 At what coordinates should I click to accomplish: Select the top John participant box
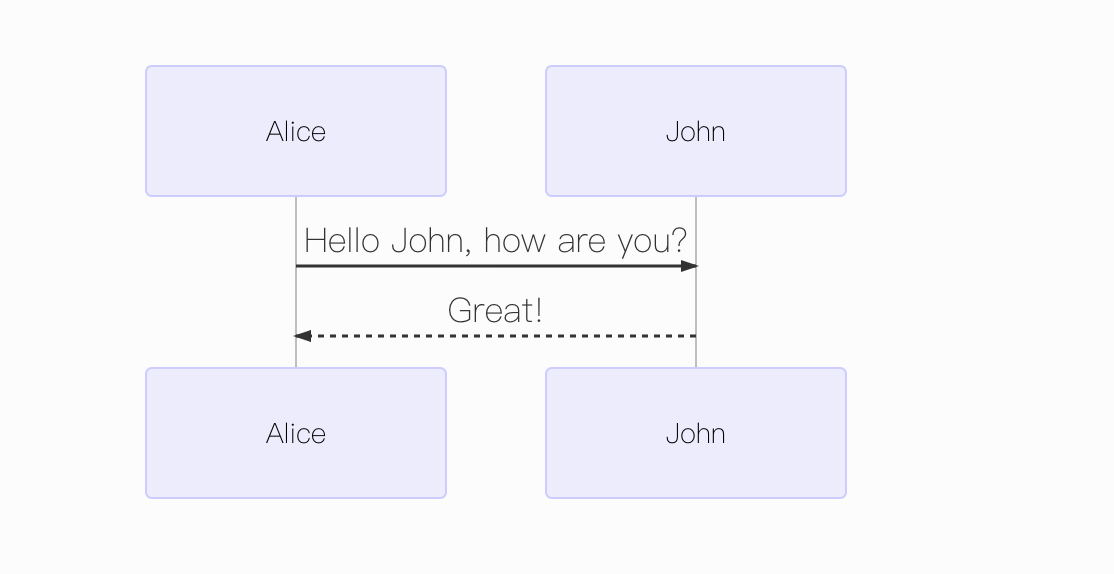coord(696,131)
